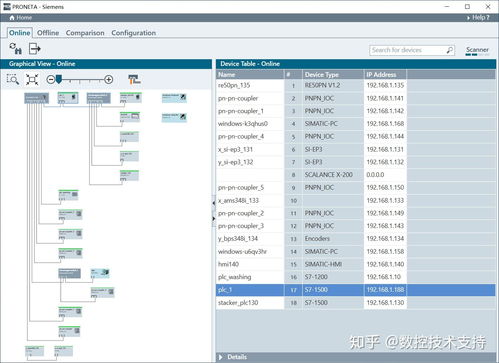Click the Home icon in header

12,18
